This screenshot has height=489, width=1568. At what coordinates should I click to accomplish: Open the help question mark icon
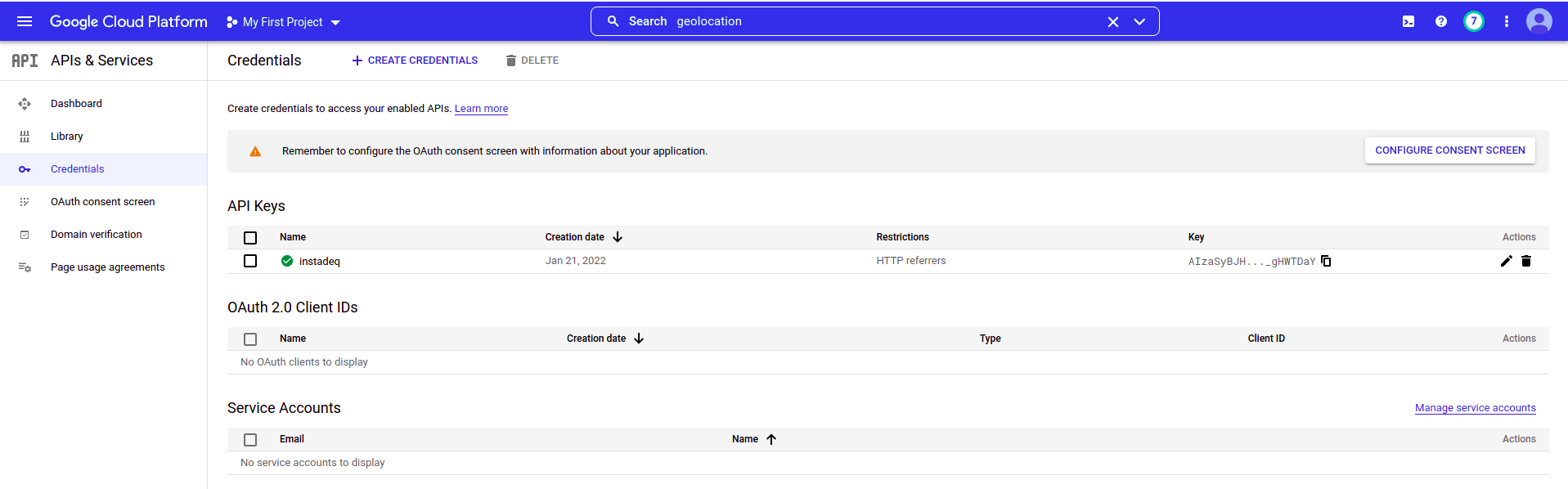pyautogui.click(x=1441, y=22)
